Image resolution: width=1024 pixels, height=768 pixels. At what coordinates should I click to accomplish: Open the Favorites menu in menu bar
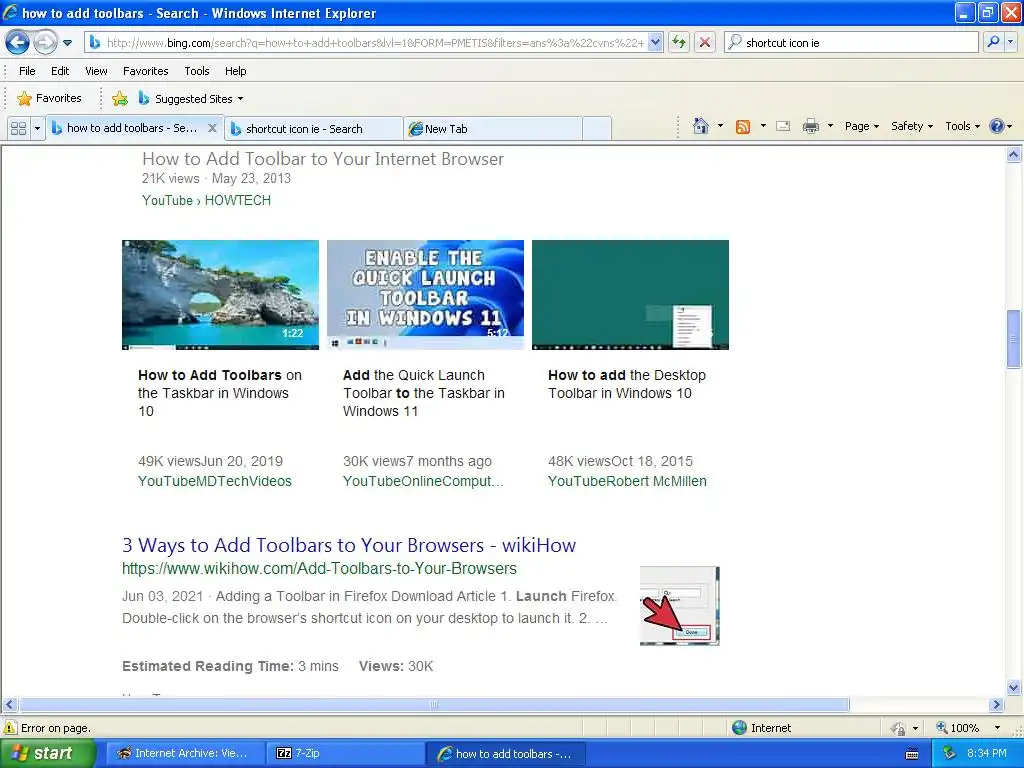(146, 71)
